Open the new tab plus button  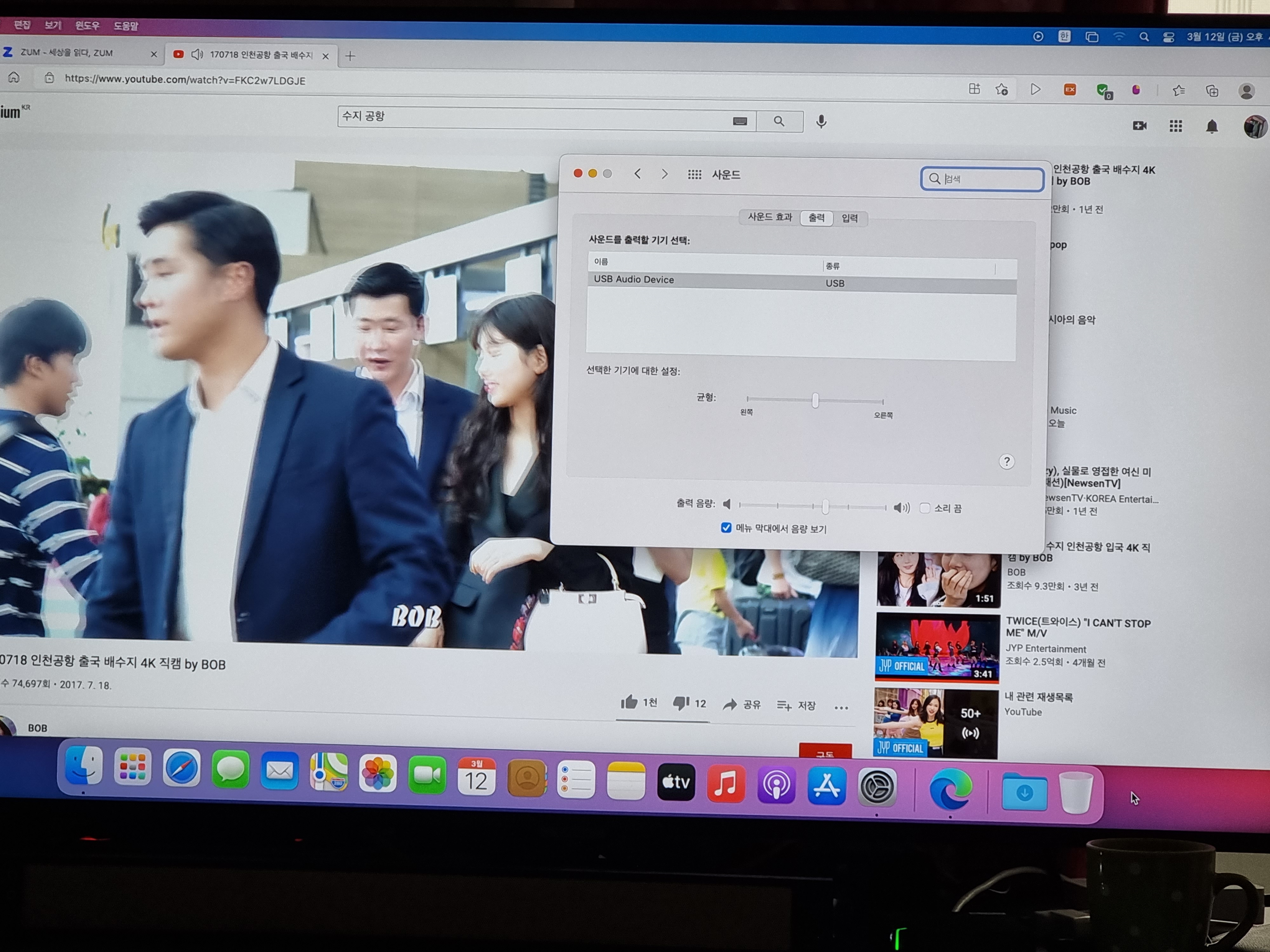350,56
